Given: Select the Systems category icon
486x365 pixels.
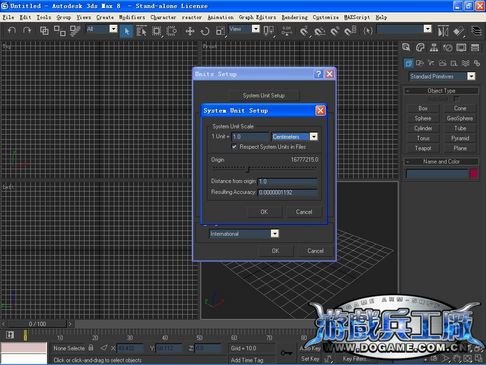Looking at the screenshot, I should tap(477, 63).
